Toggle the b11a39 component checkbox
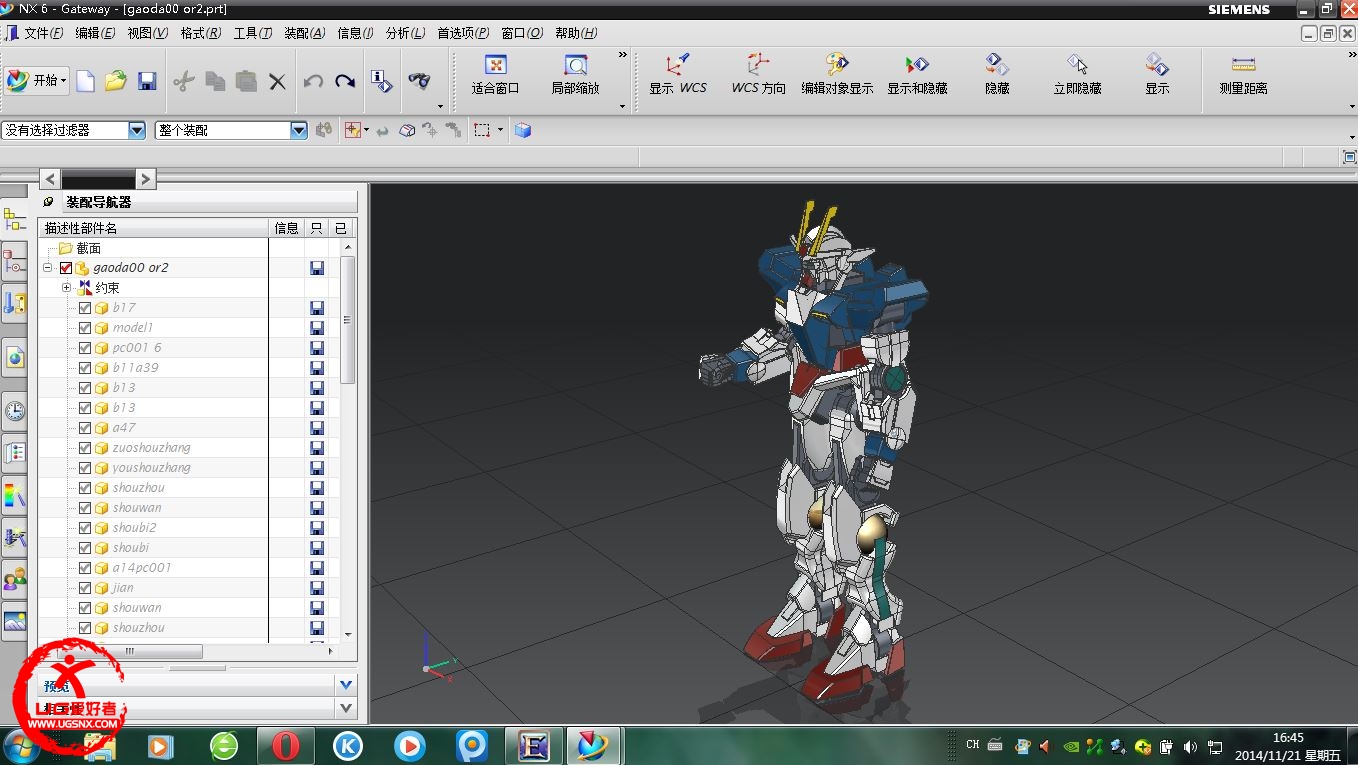 [x=85, y=368]
